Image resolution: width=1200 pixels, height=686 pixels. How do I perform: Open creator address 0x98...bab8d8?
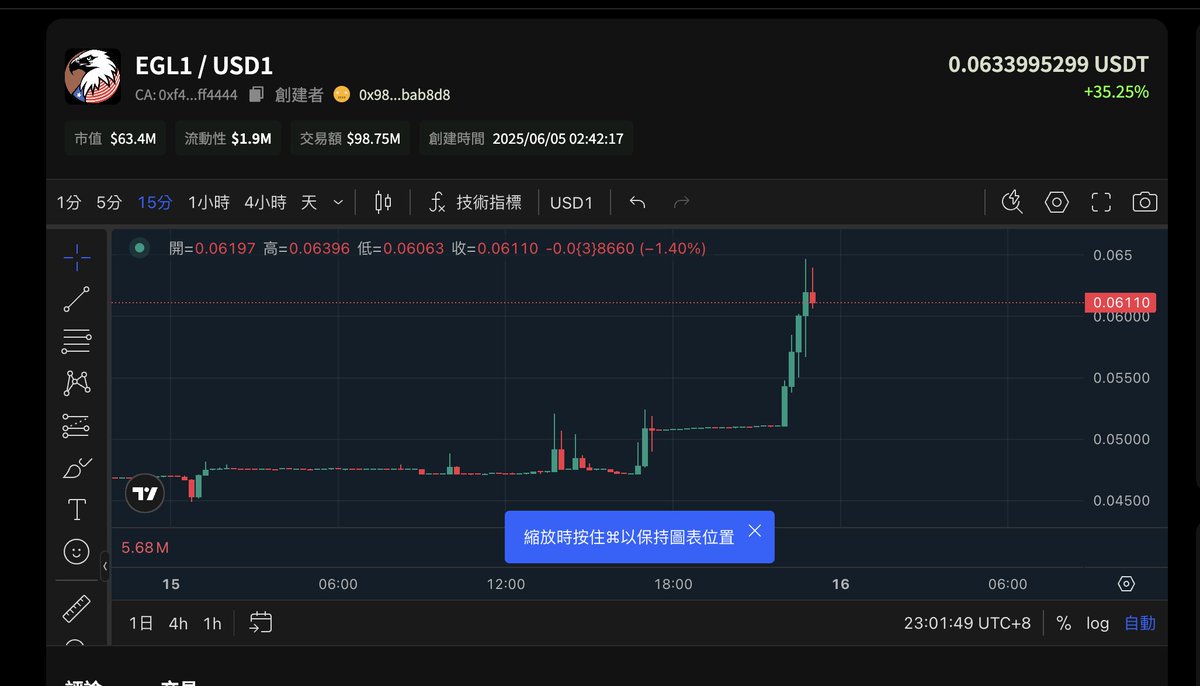[x=405, y=95]
